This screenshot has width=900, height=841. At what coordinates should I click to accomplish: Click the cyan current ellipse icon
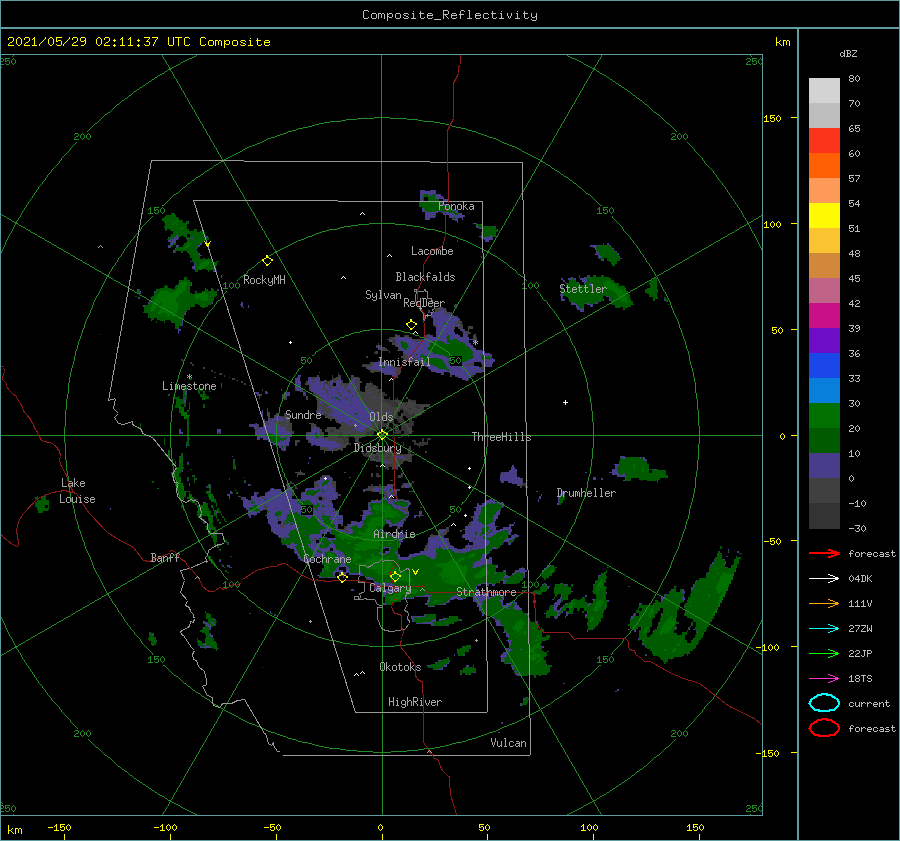[824, 703]
